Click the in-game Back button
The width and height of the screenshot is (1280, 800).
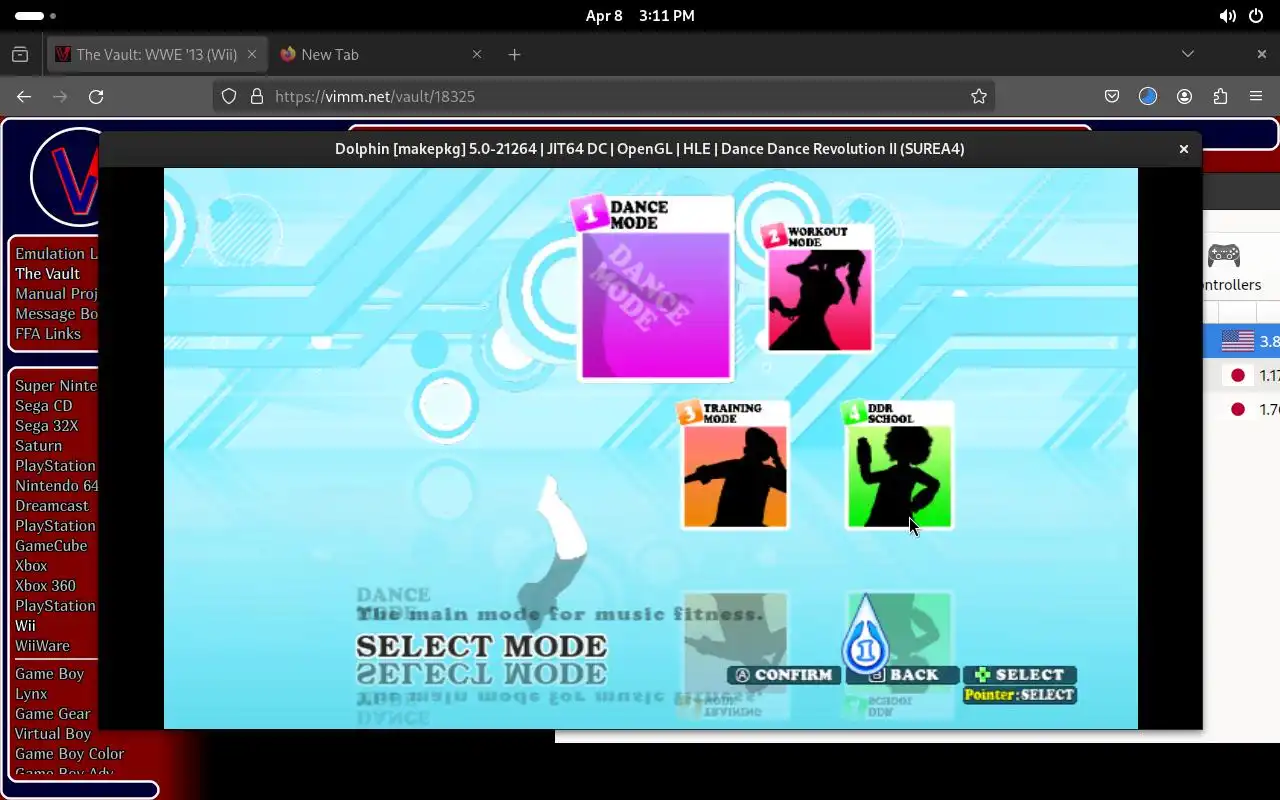click(x=903, y=675)
